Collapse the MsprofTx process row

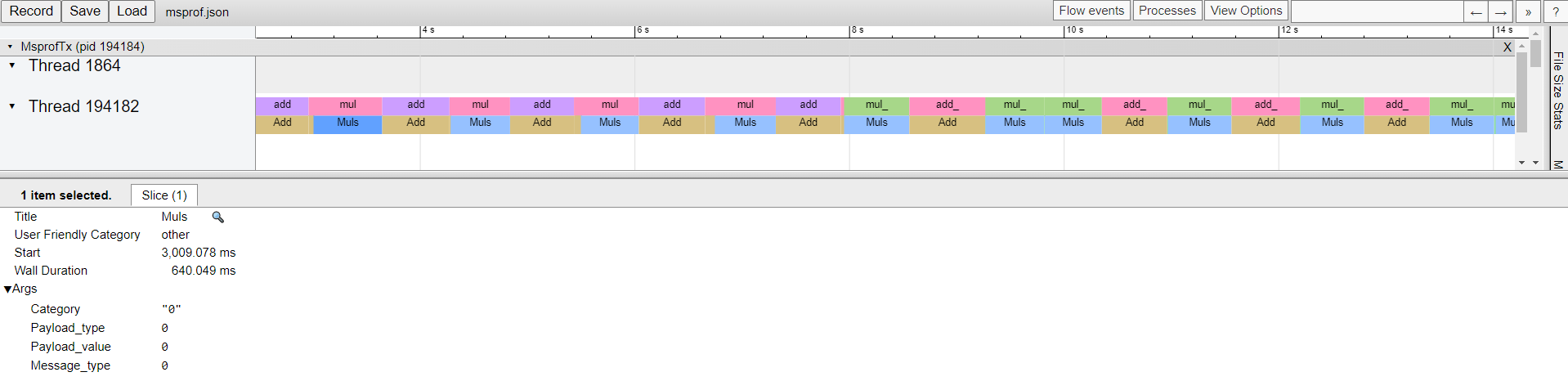[x=10, y=47]
